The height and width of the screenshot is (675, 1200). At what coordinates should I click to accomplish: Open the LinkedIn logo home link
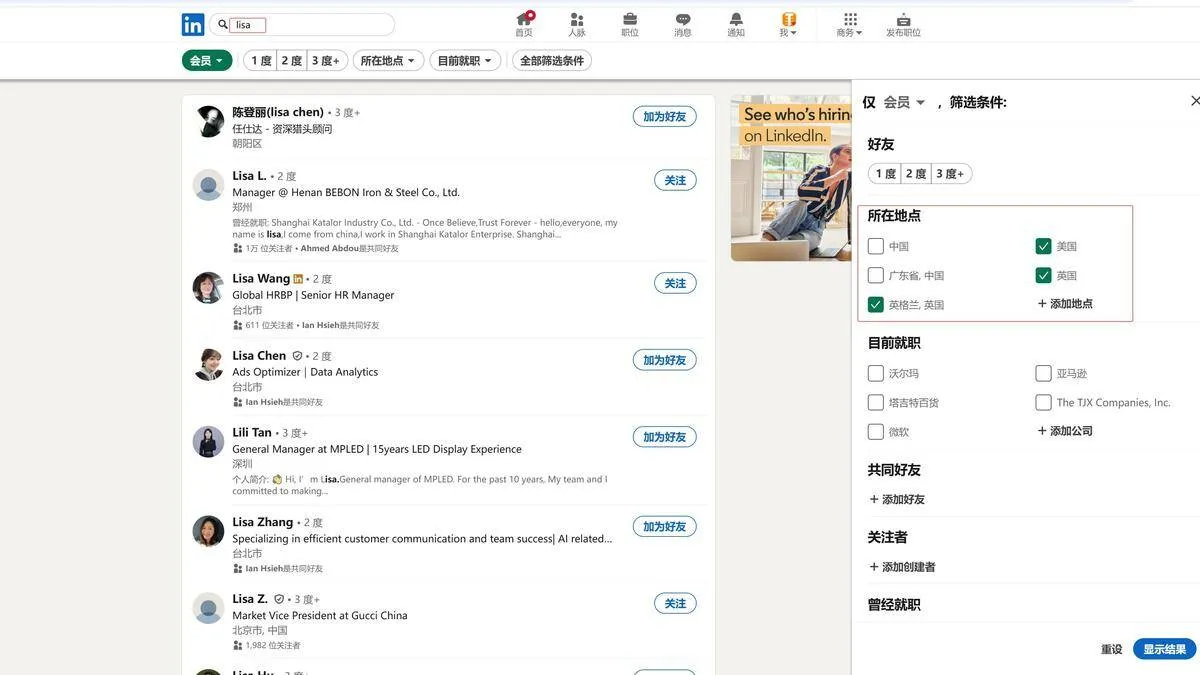tap(193, 25)
